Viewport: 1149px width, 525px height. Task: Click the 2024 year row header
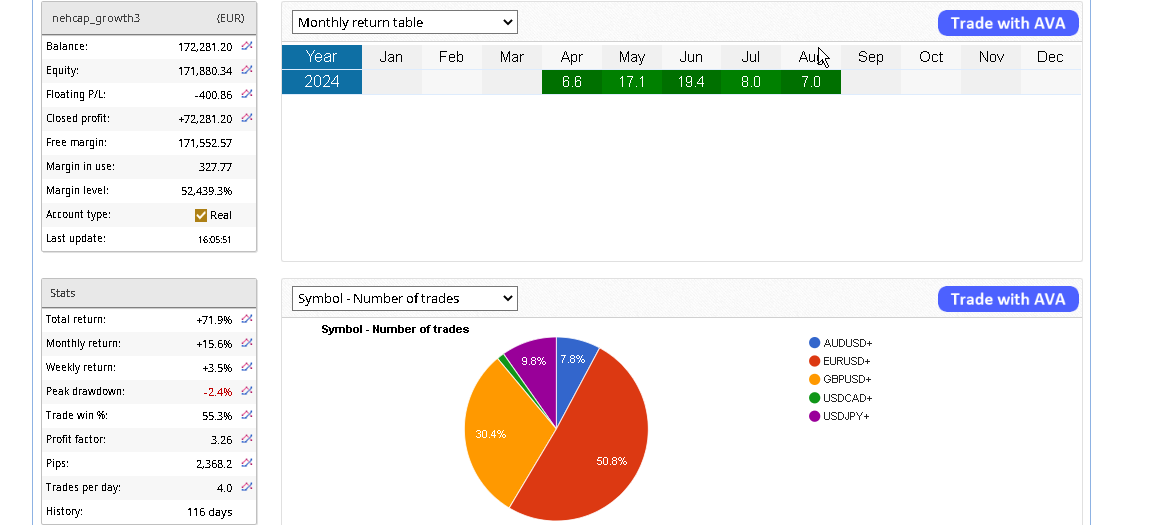pos(321,82)
